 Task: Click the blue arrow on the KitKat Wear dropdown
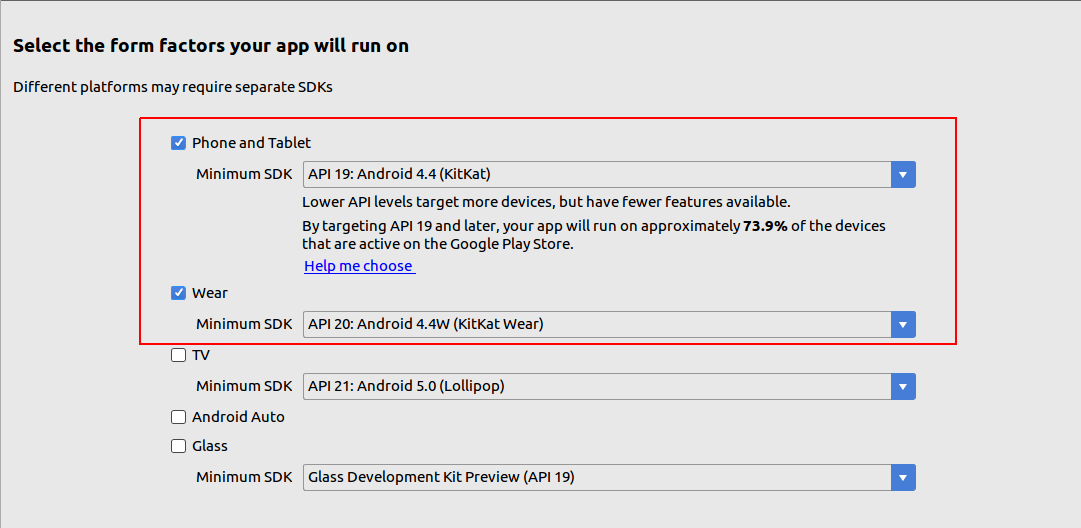[903, 324]
